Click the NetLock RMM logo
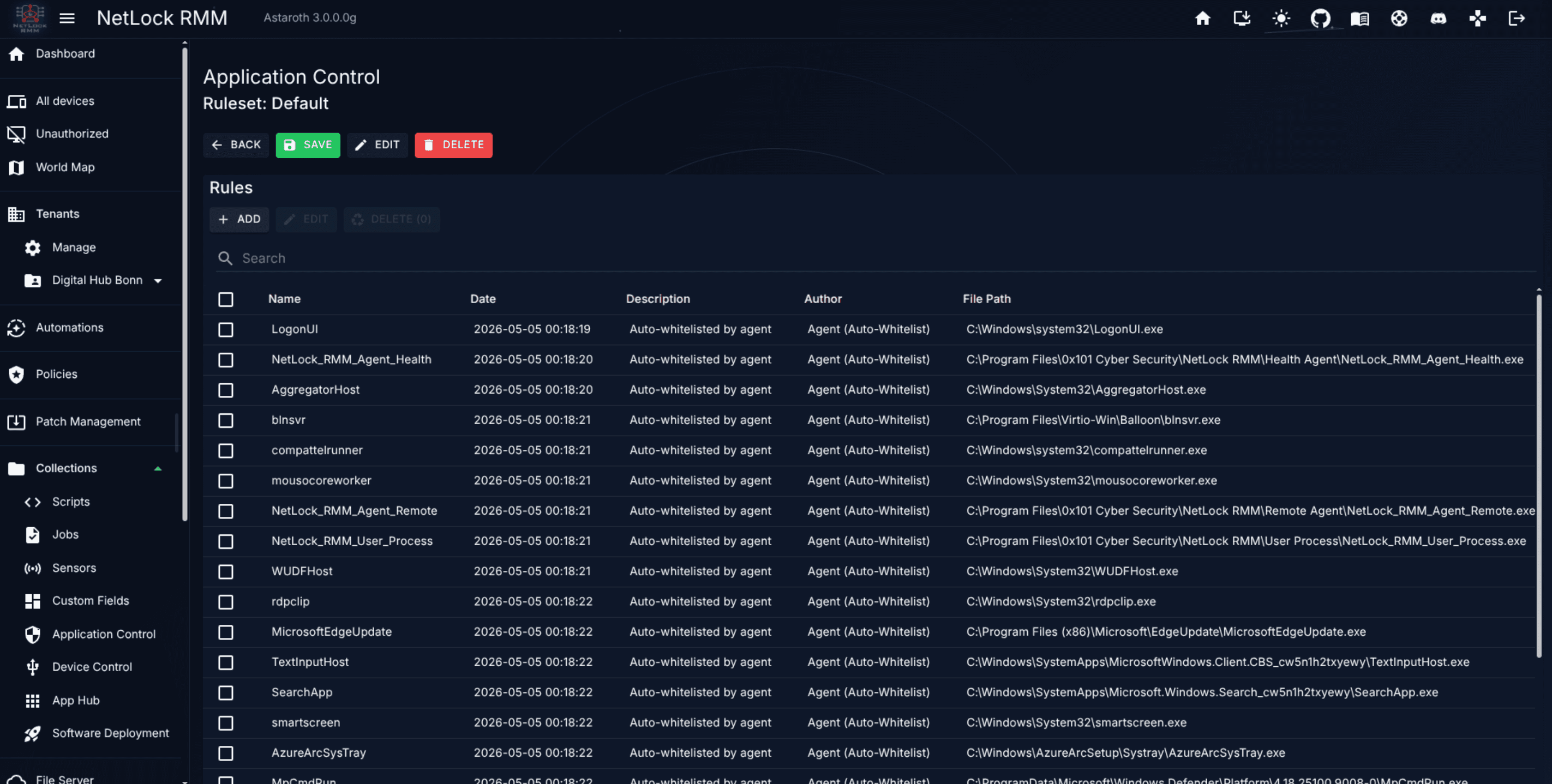The height and width of the screenshot is (784, 1552). point(29,18)
